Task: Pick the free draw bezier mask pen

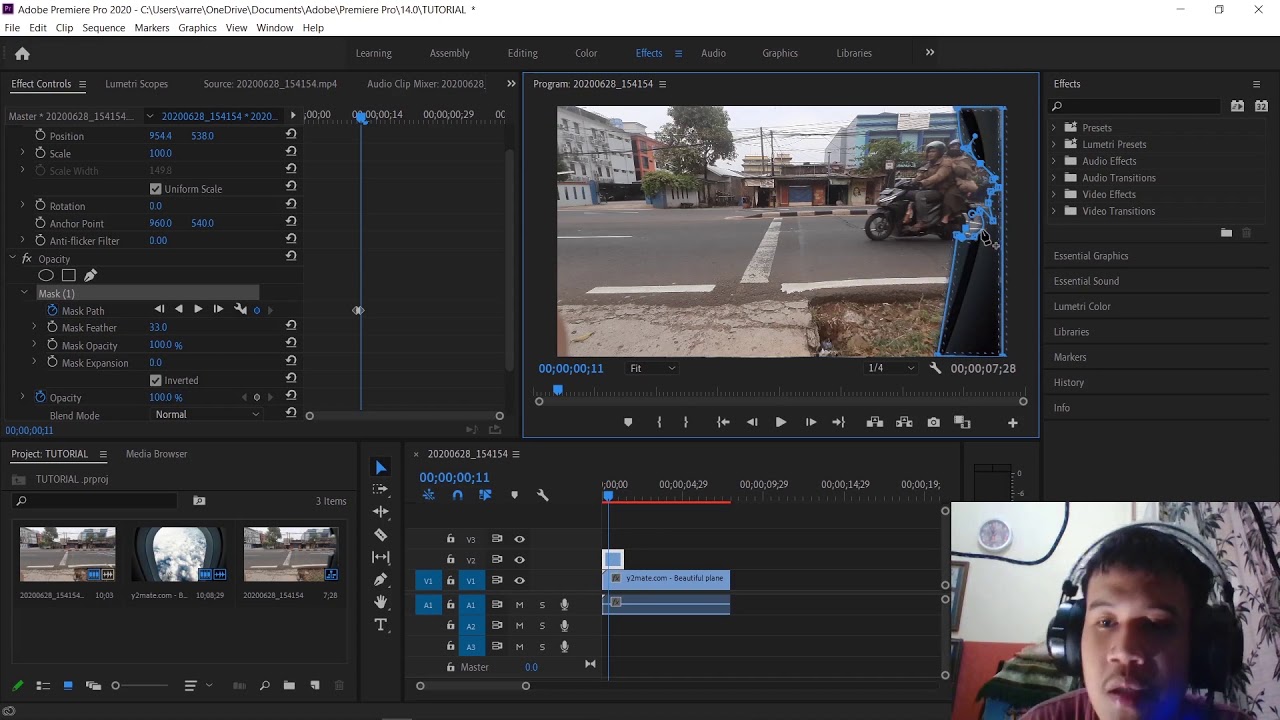Action: click(90, 275)
